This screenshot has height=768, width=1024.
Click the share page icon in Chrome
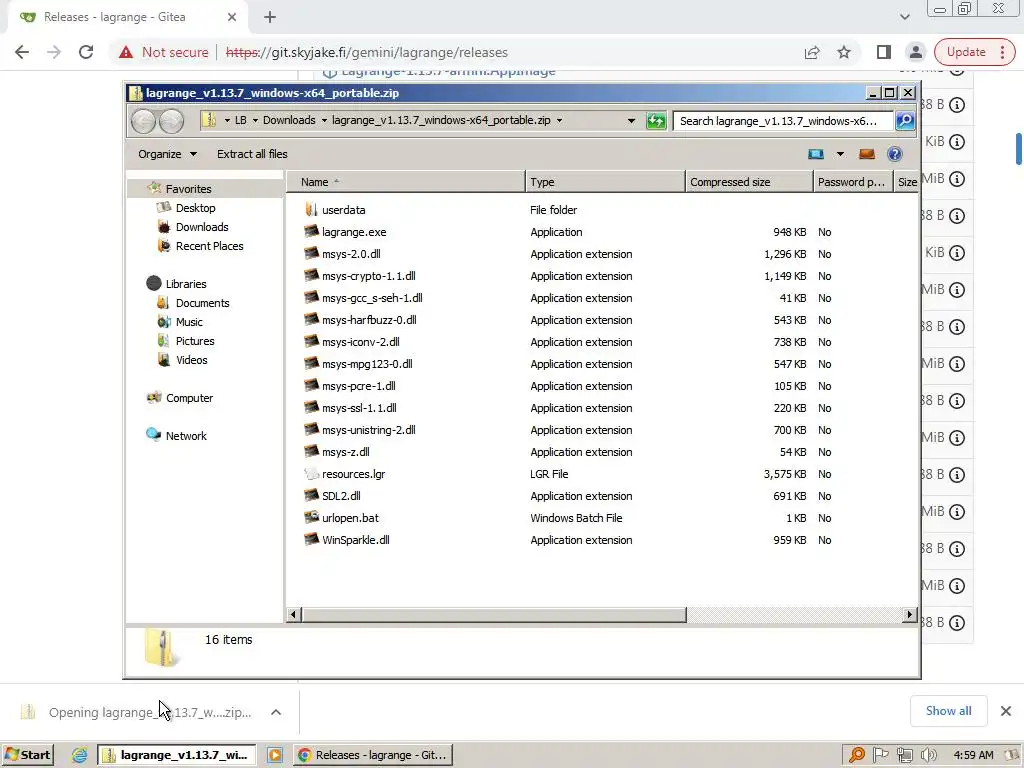(812, 52)
